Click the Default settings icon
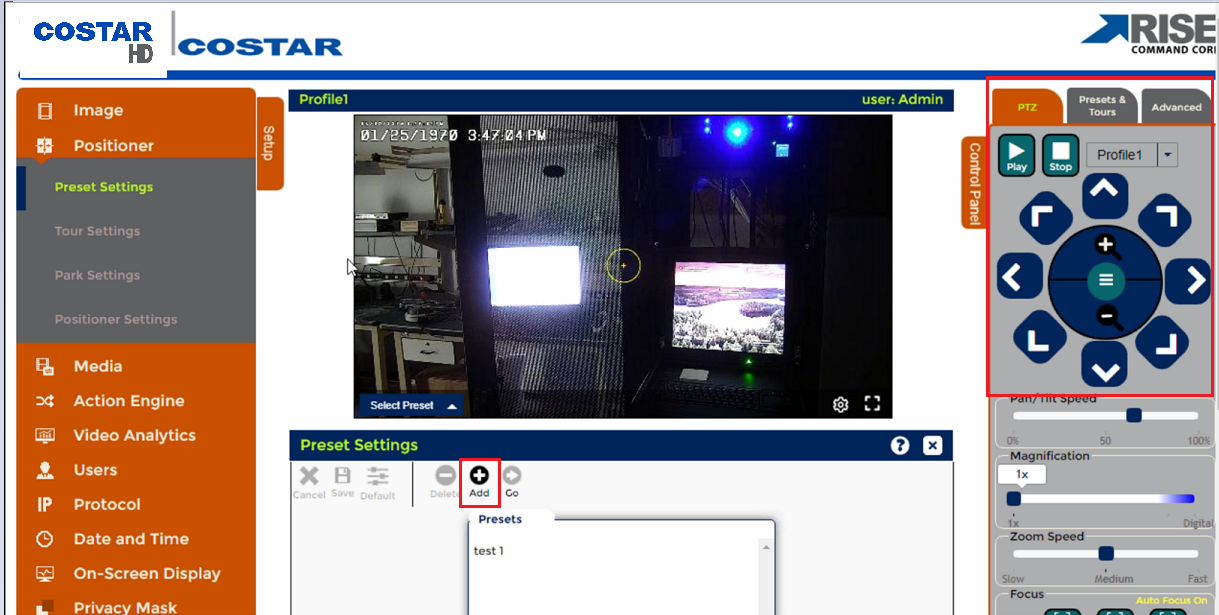1219x615 pixels. point(377,482)
